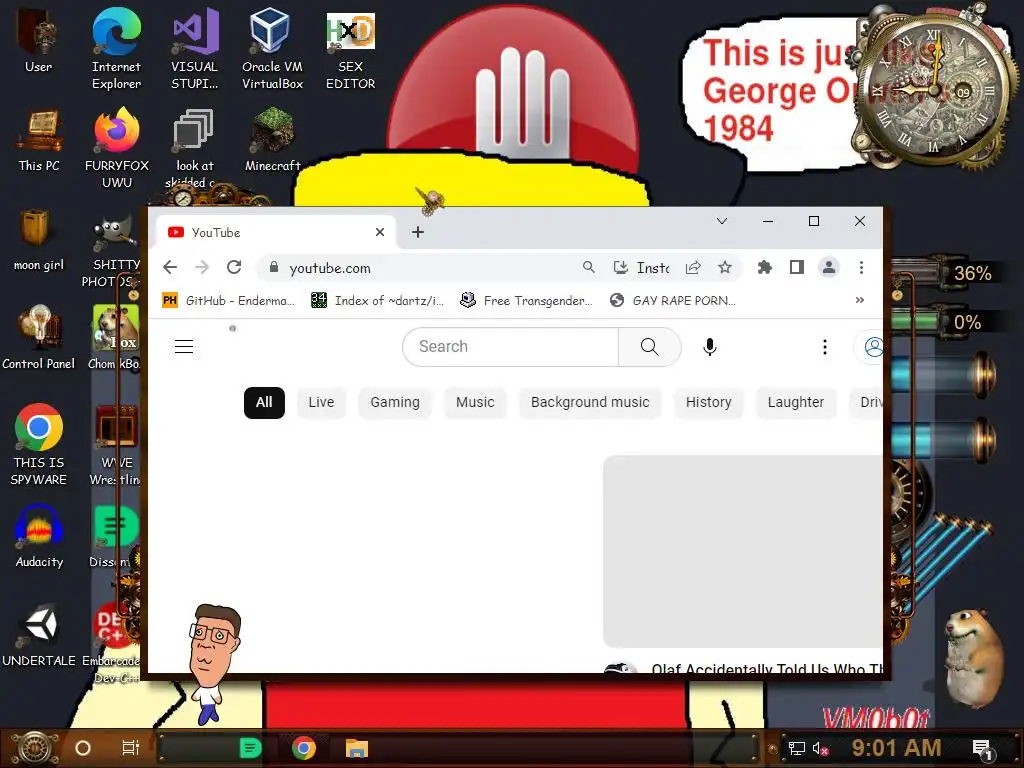Click the steampunk clock widget

[934, 88]
